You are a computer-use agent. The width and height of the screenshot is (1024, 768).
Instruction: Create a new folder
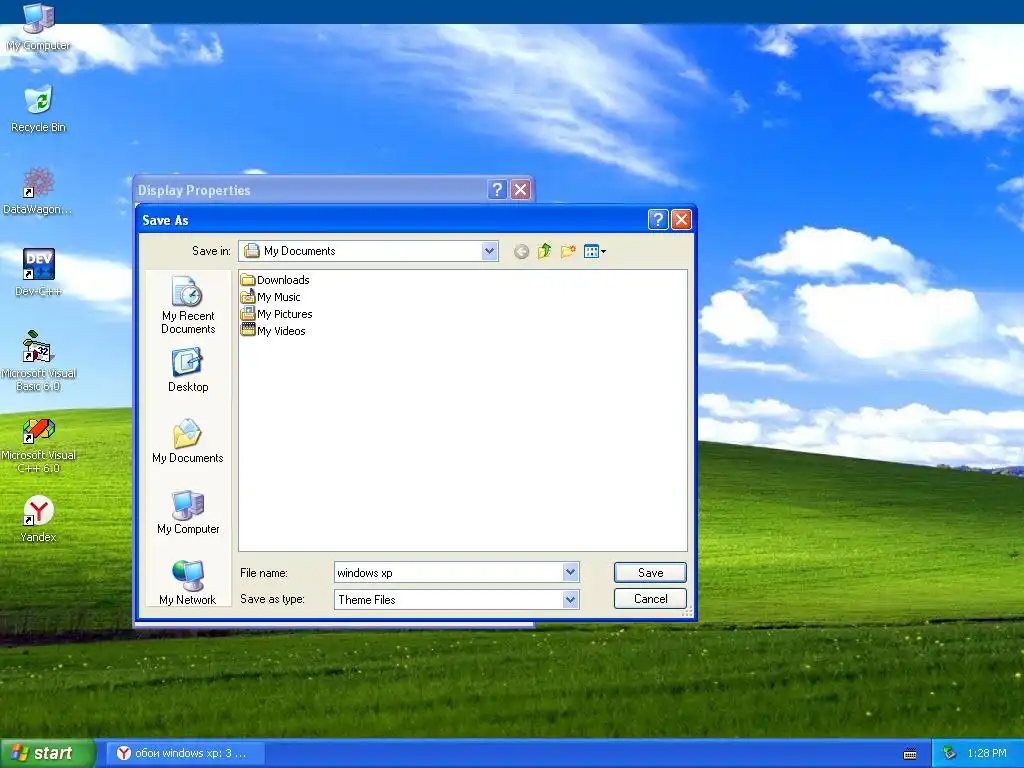568,251
